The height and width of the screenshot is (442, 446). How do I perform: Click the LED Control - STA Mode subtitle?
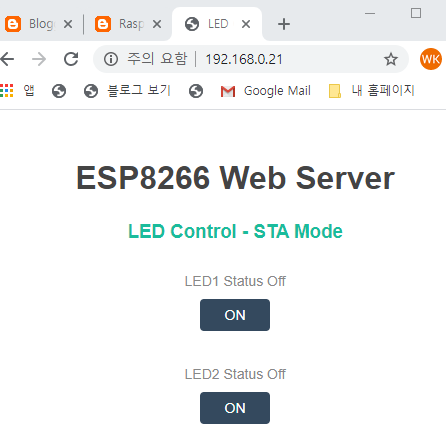235,231
